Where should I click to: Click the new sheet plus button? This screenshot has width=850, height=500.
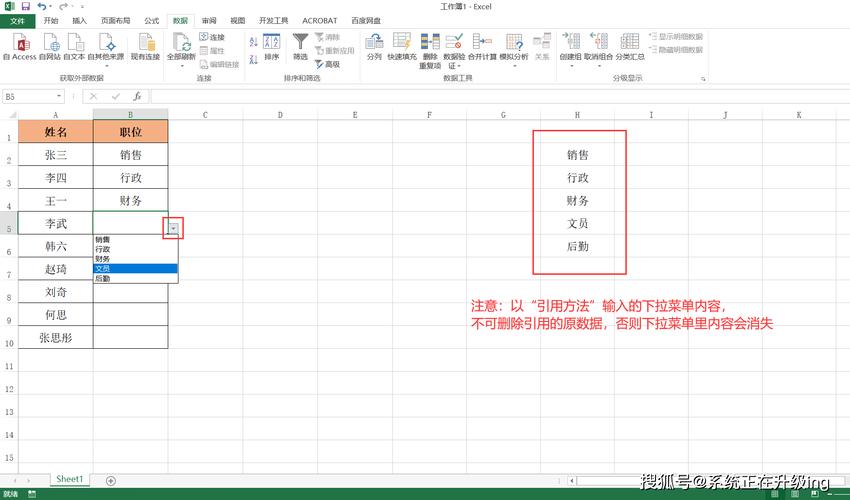click(x=111, y=480)
